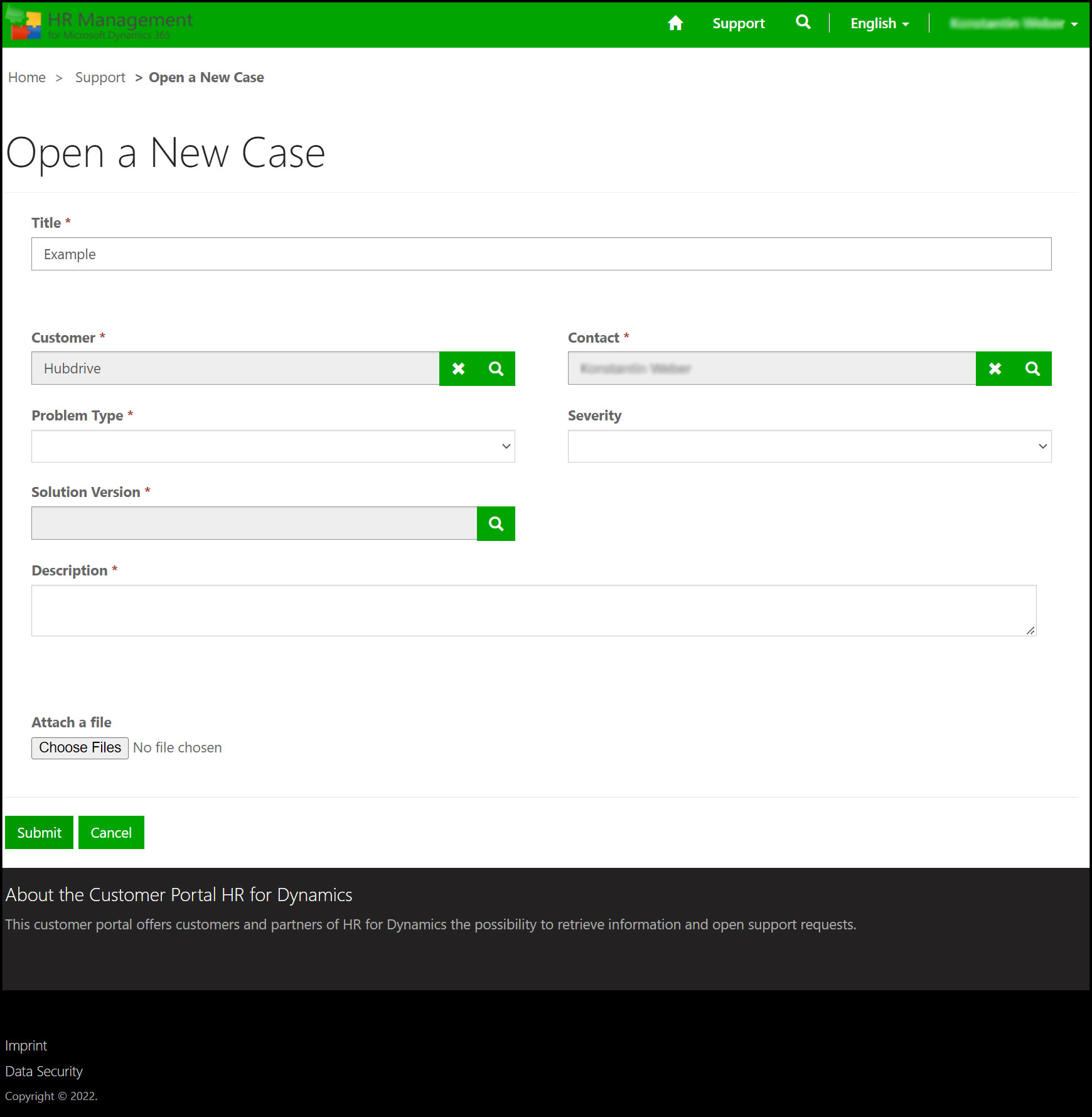Launch Customer lookup search icon
This screenshot has height=1117, width=1092.
pyautogui.click(x=496, y=369)
